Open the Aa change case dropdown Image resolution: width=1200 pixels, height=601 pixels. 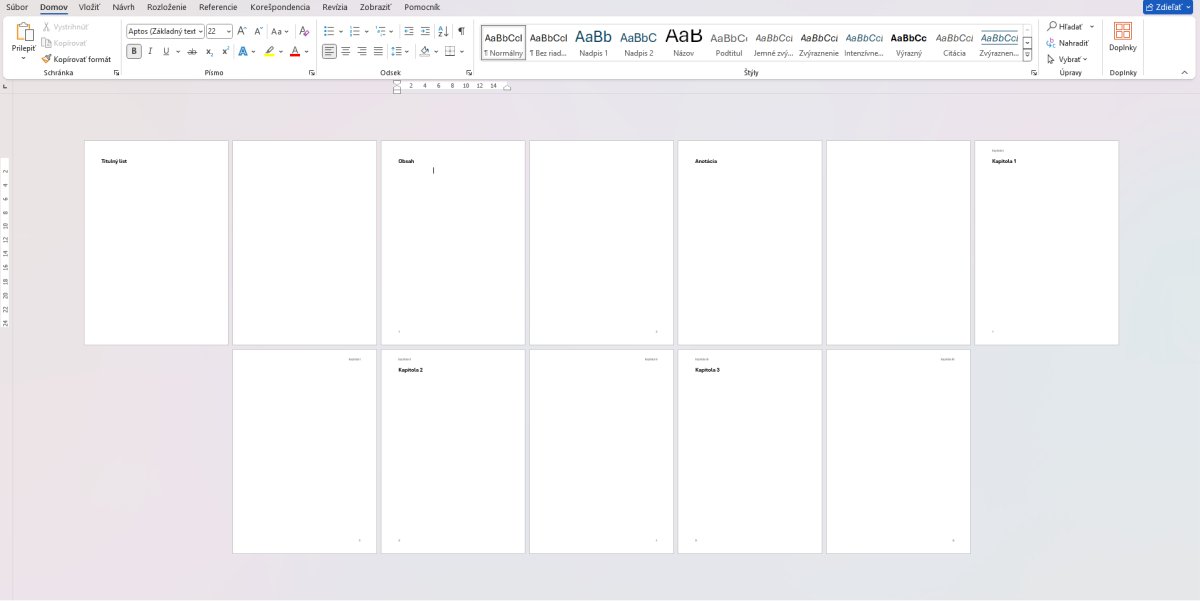pyautogui.click(x=281, y=31)
